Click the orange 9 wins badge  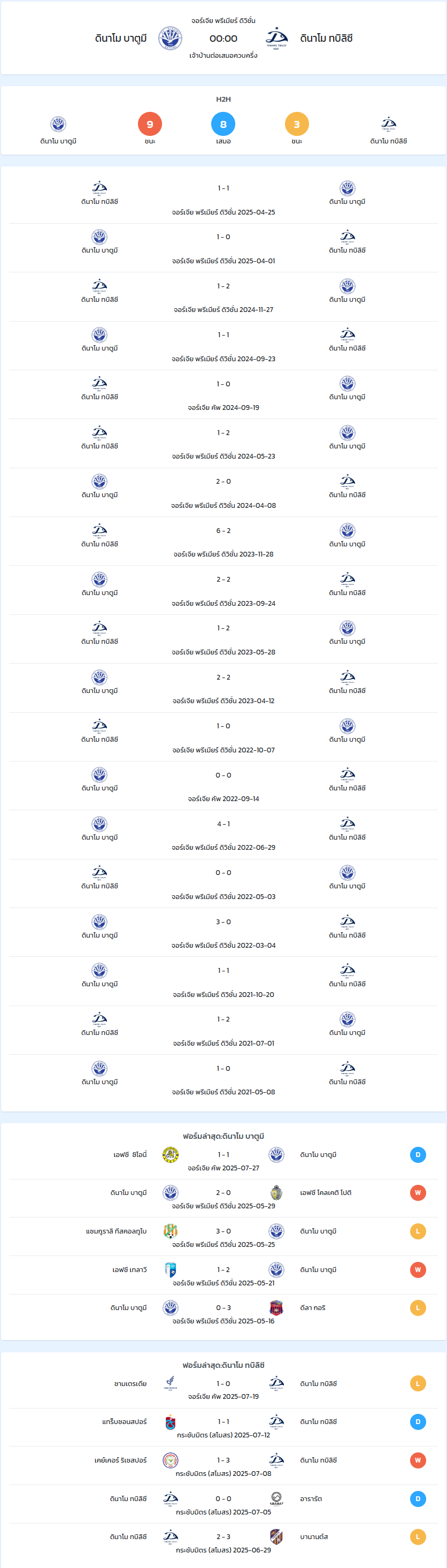pyautogui.click(x=150, y=124)
